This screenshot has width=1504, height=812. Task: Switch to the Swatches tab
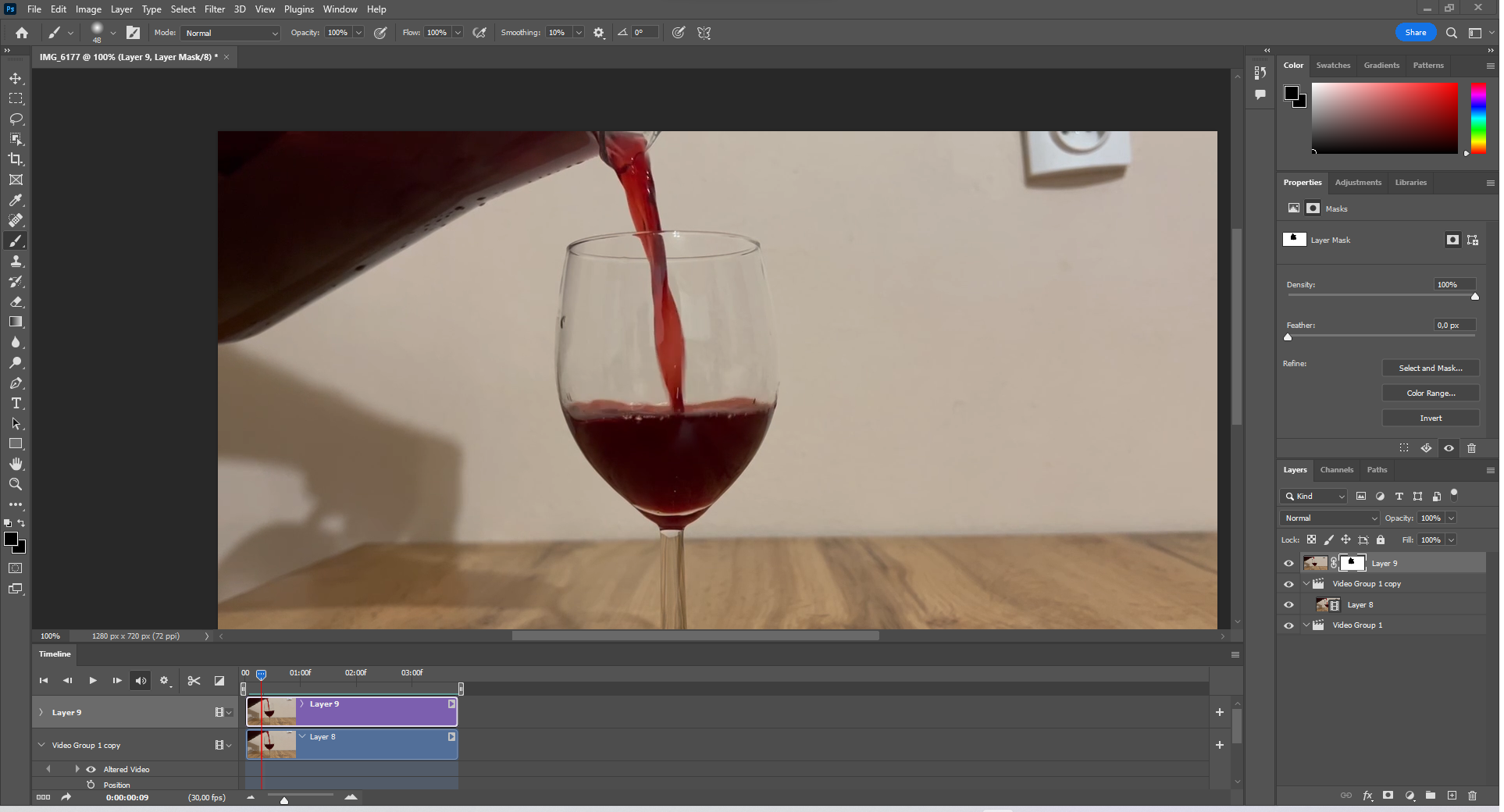(x=1334, y=66)
